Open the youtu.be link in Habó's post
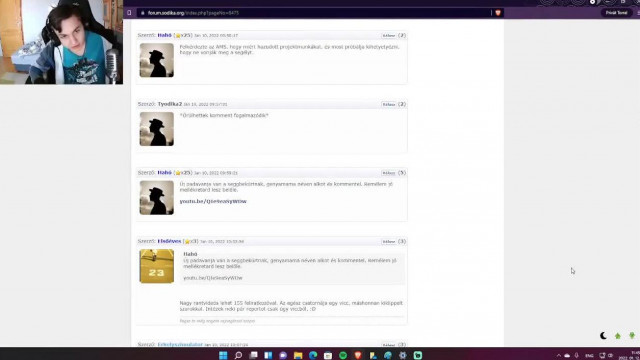 pyautogui.click(x=213, y=201)
